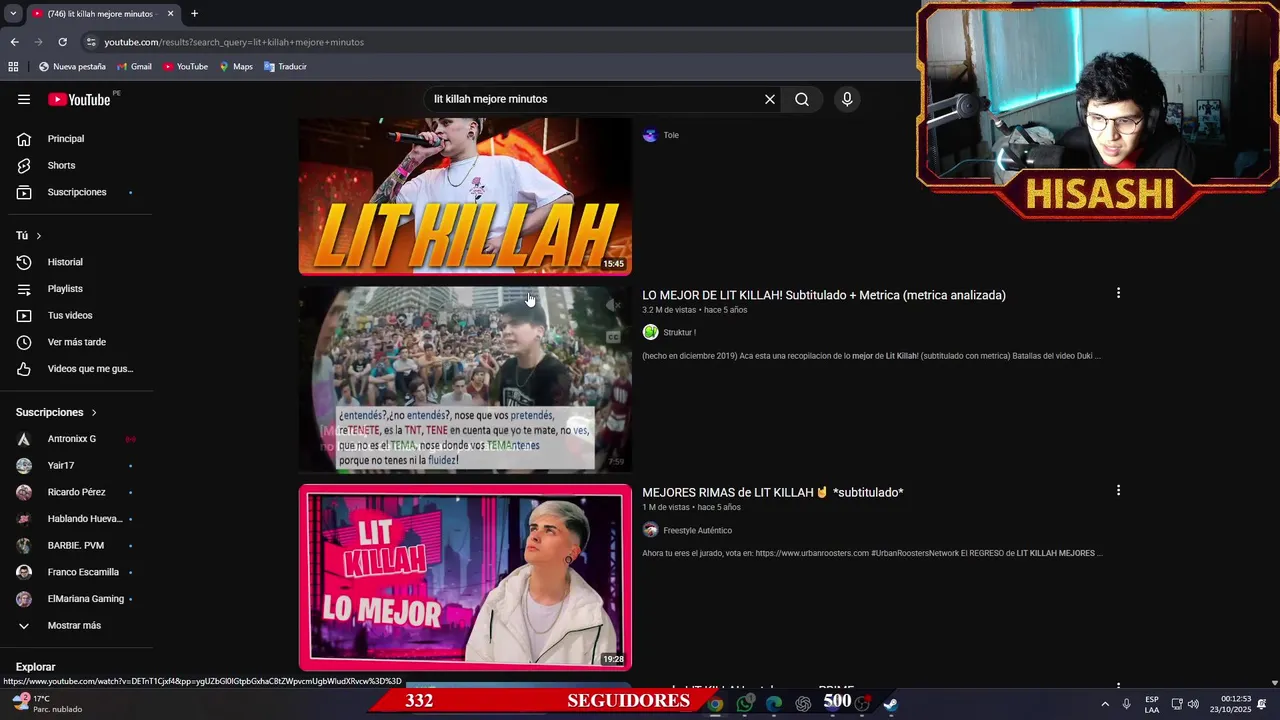Open the YouTube bookmark

click(x=185, y=67)
